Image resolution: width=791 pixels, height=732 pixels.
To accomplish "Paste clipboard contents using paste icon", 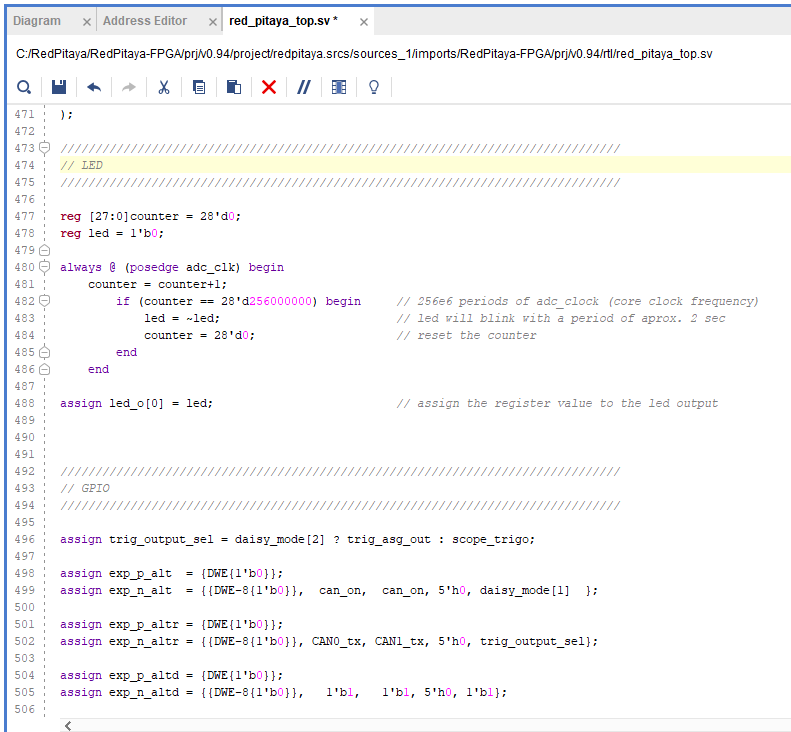I will [x=234, y=87].
